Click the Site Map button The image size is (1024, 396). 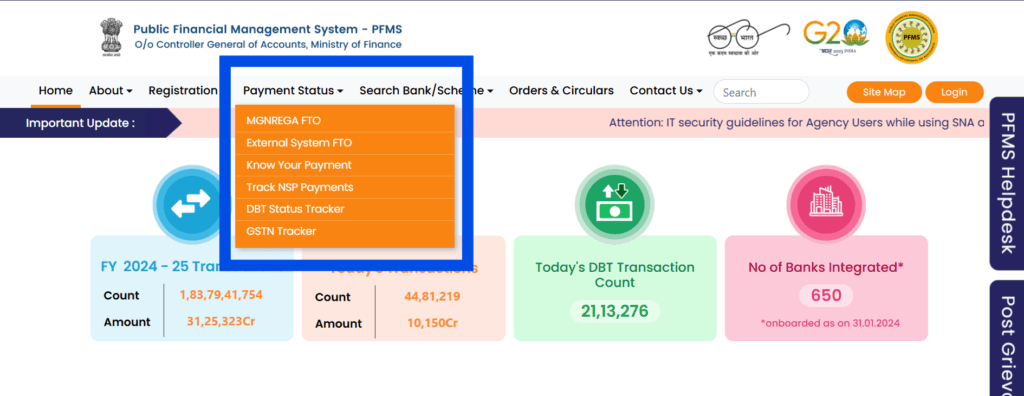pos(884,92)
